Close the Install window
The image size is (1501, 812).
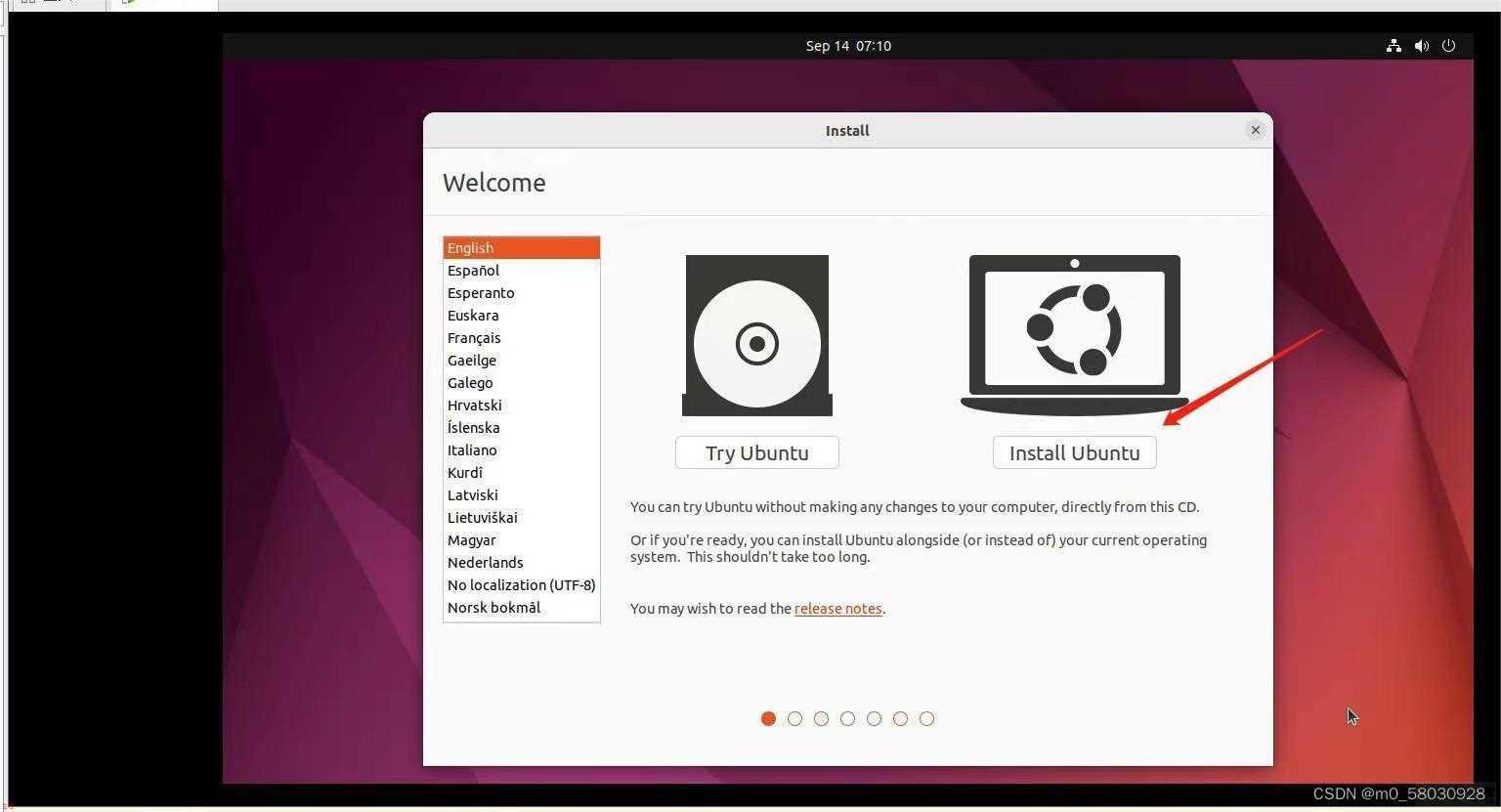[1255, 130]
